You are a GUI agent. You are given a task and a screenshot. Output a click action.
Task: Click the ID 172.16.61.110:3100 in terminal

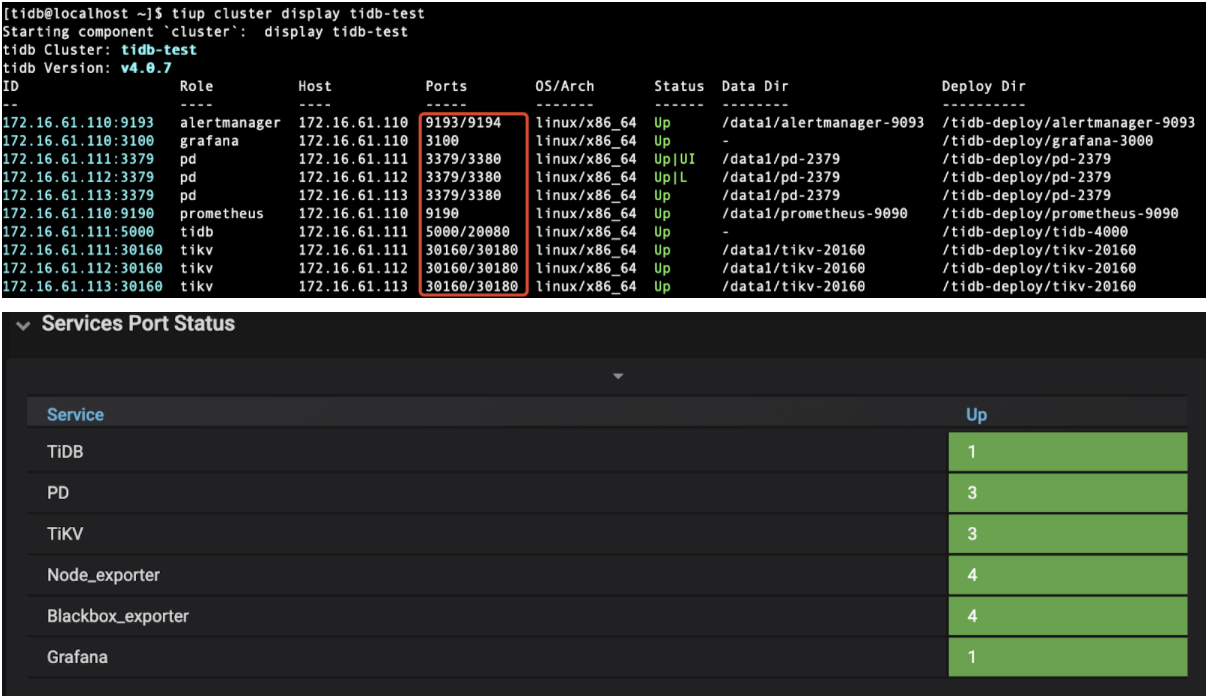pos(78,140)
